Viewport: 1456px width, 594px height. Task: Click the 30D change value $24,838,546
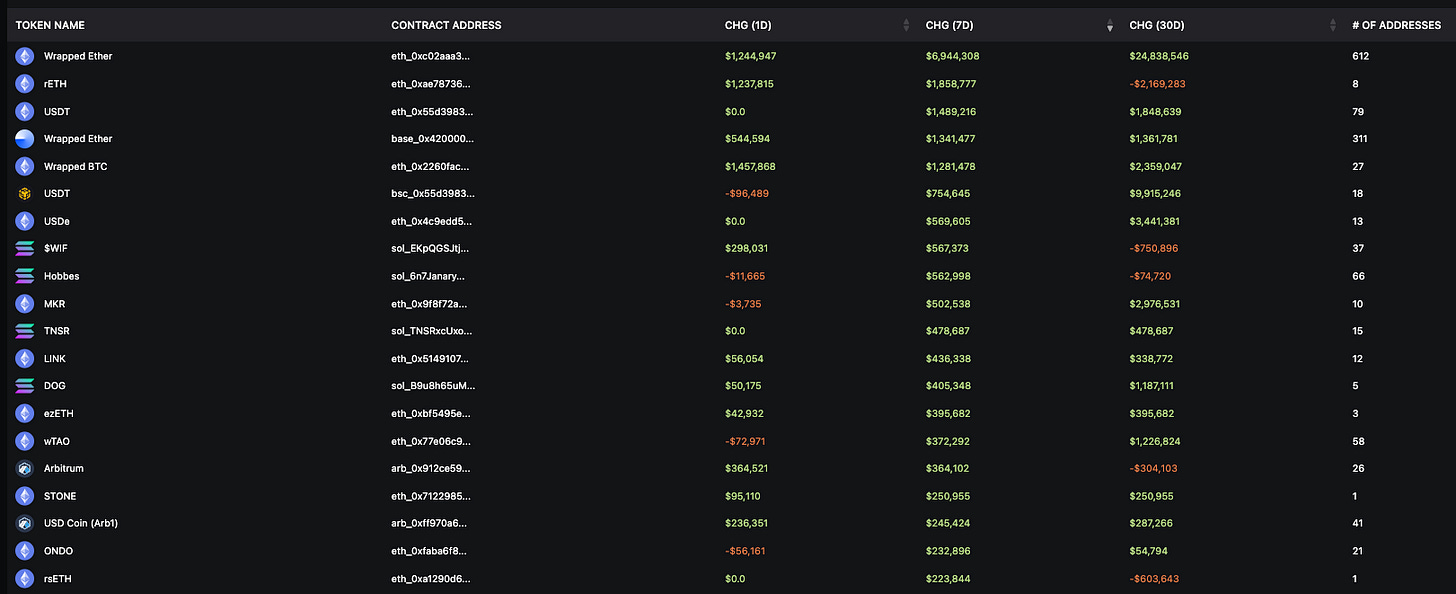pos(1158,56)
